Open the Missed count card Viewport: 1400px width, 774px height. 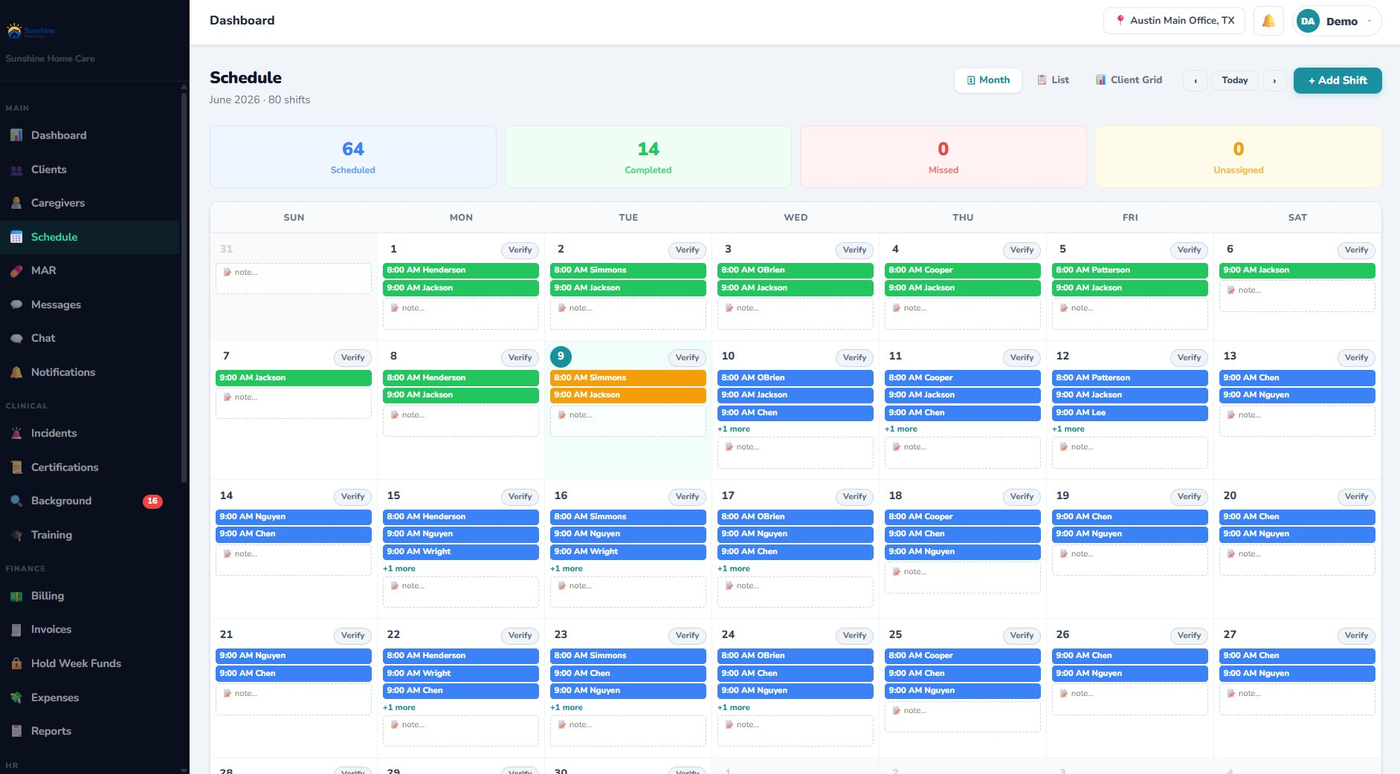tap(943, 157)
